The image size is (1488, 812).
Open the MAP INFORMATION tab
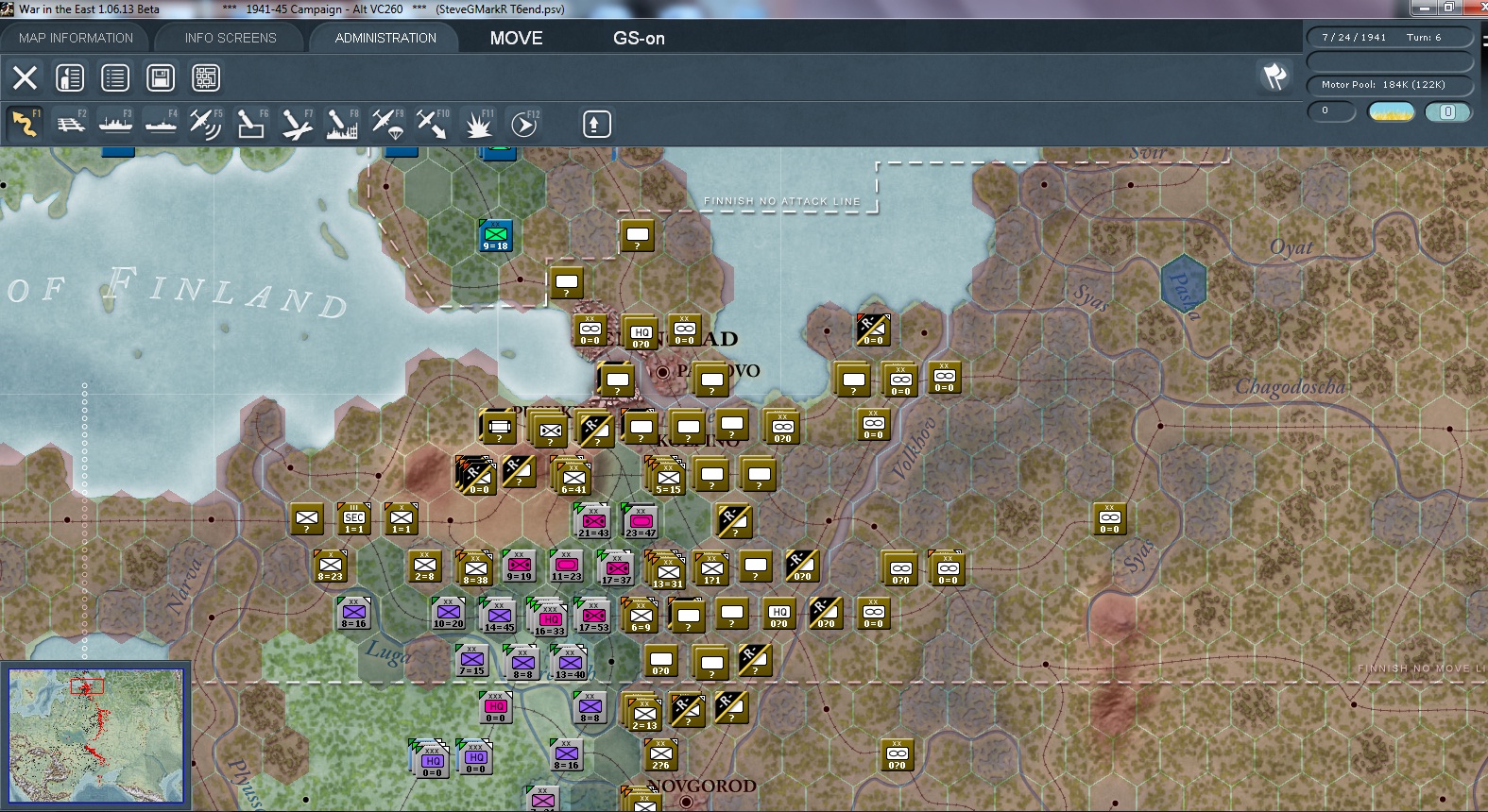[76, 38]
